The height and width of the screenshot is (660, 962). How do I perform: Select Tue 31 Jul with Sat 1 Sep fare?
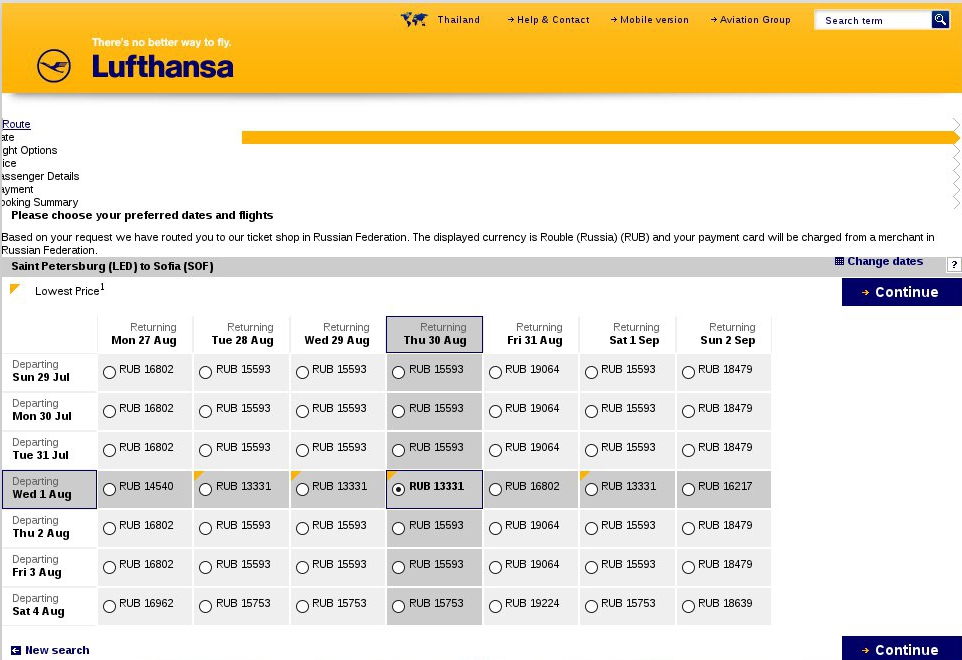point(591,451)
